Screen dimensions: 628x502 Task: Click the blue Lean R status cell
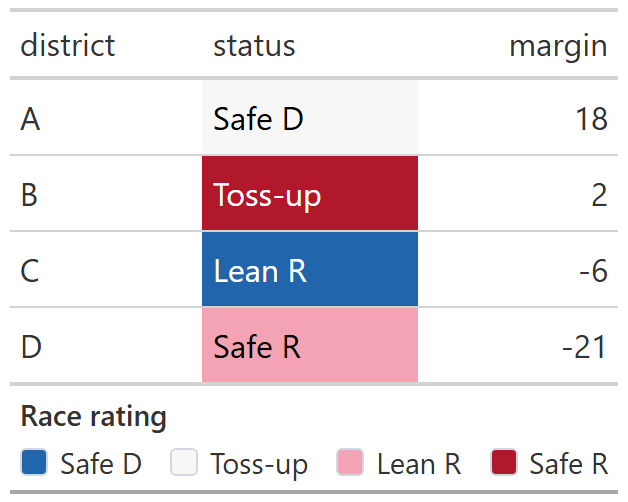tap(309, 270)
